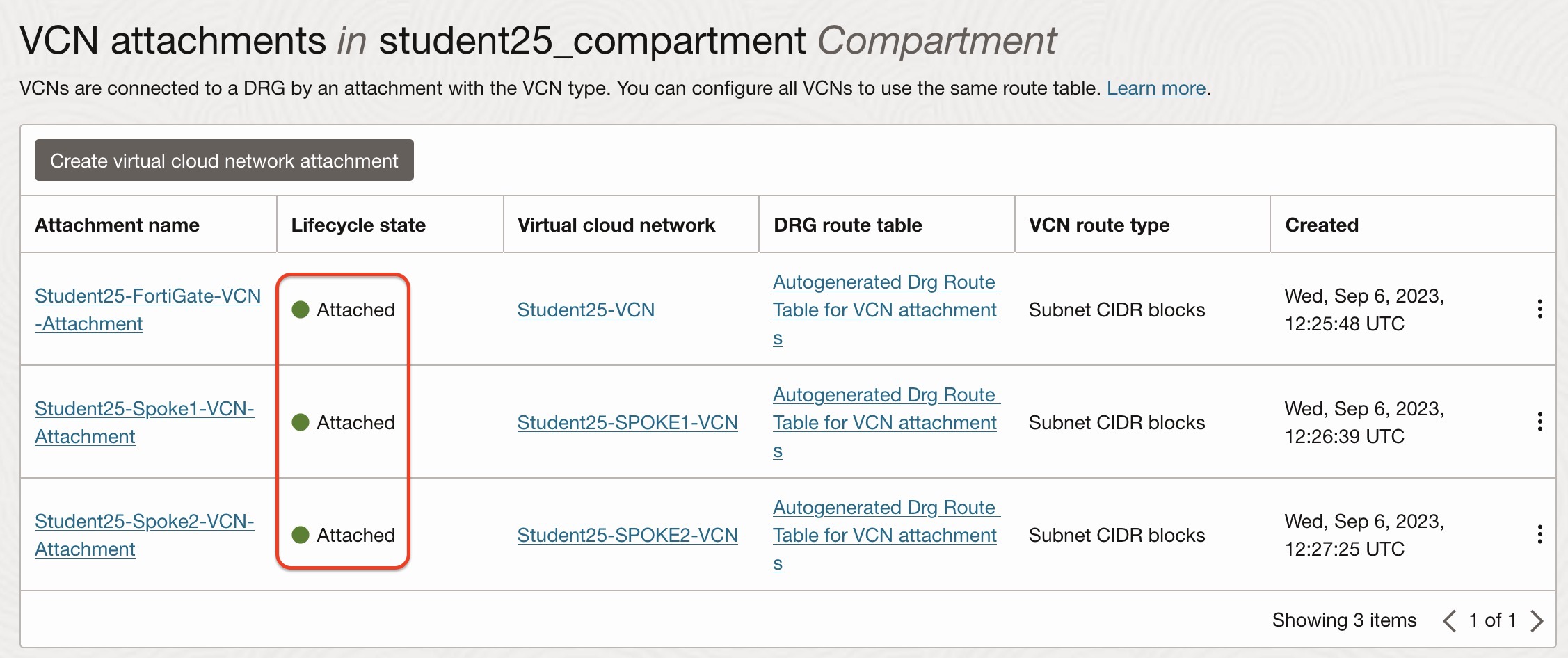Go to next page of attachments
The height and width of the screenshot is (658, 1568).
(x=1537, y=620)
